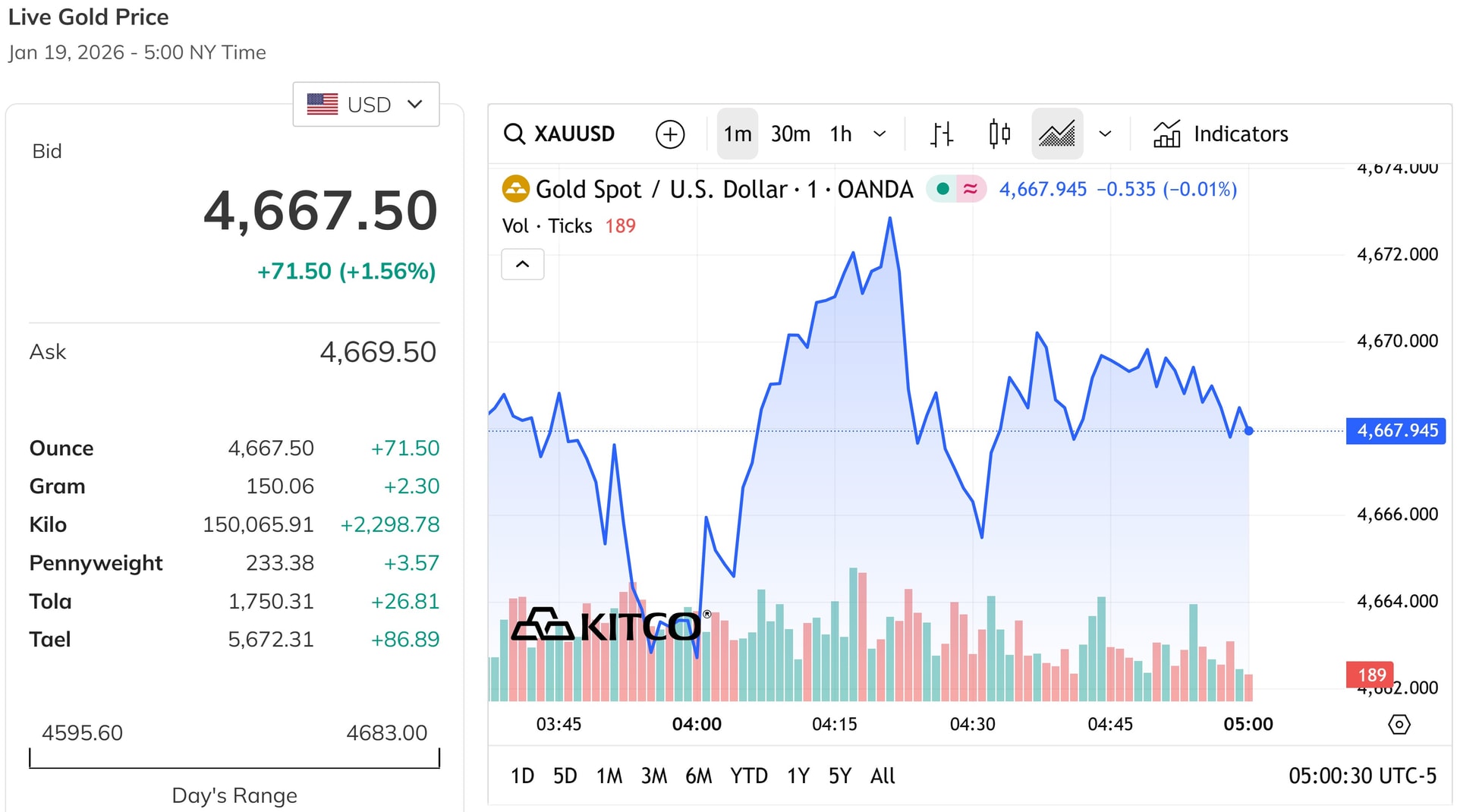The height and width of the screenshot is (812, 1457).
Task: Toggle the green market status dot
Action: click(942, 189)
